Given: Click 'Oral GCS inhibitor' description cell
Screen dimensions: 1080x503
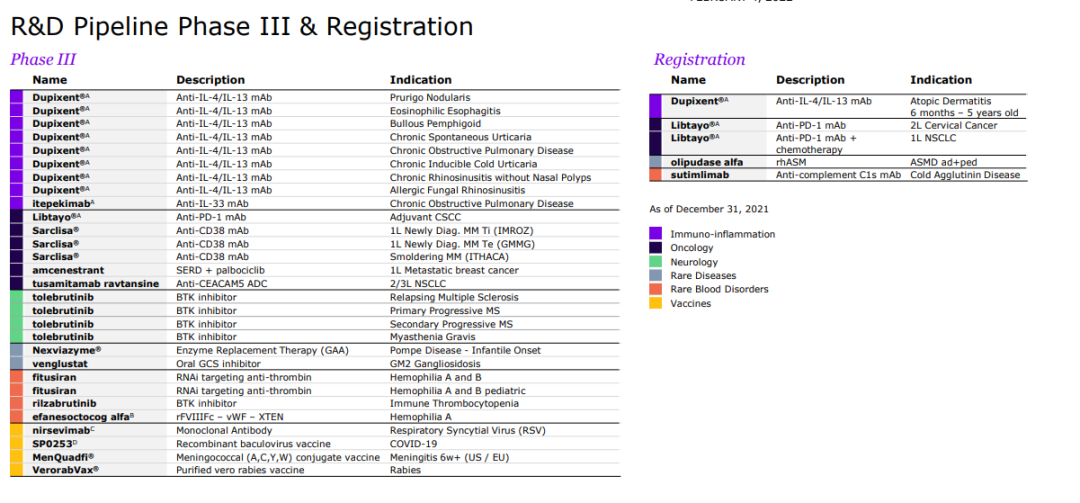Looking at the screenshot, I should (x=218, y=364).
